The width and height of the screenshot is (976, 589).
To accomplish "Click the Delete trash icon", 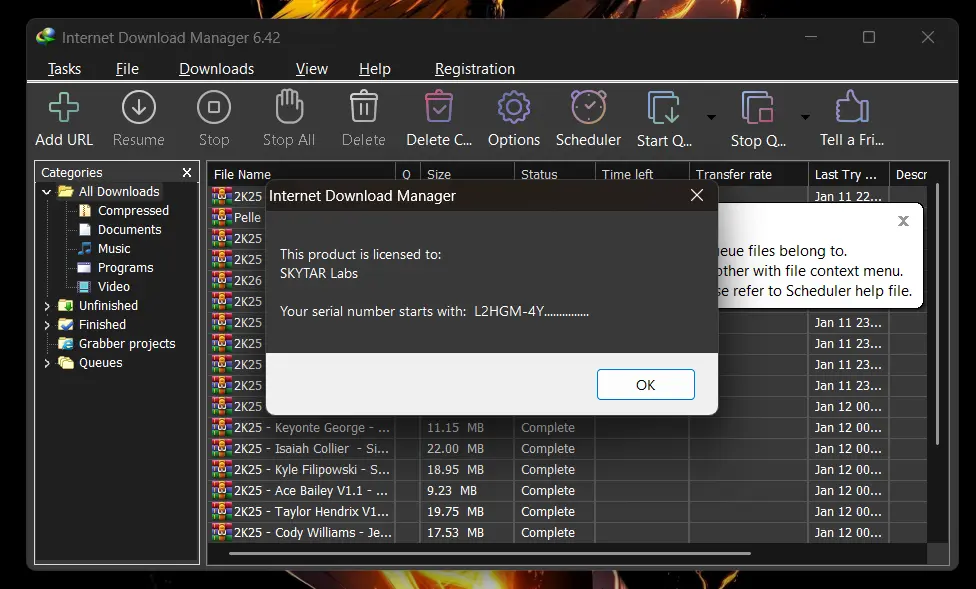I will [x=364, y=107].
